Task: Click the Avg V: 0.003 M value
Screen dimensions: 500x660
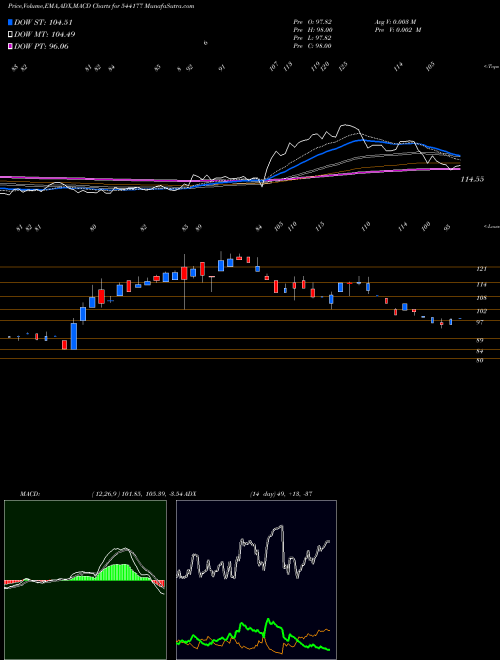Action: [x=394, y=22]
